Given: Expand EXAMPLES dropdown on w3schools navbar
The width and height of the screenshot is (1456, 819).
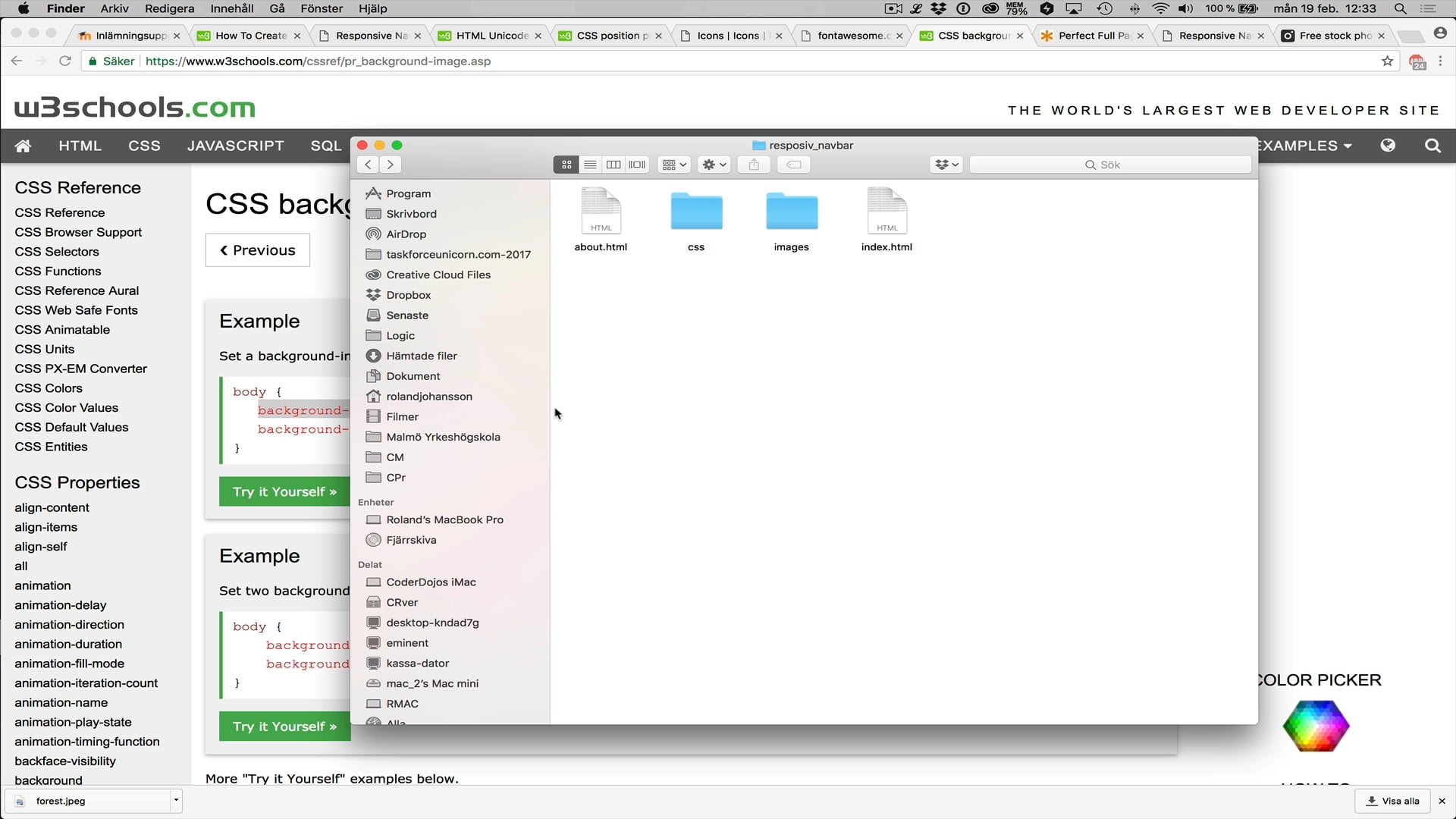Looking at the screenshot, I should pos(1305,146).
